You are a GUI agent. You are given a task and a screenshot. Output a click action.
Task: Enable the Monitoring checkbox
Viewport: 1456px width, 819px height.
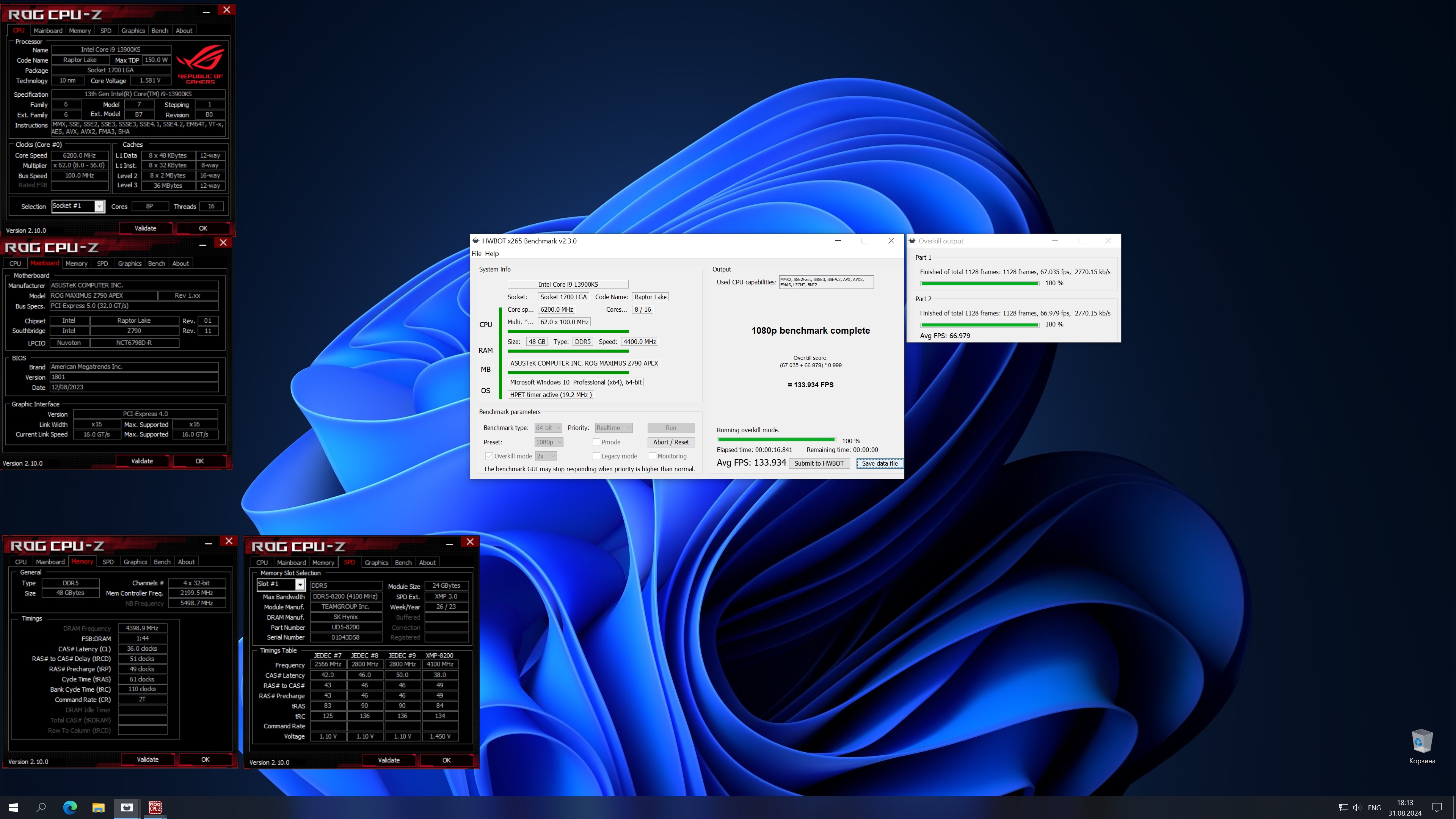[x=652, y=456]
